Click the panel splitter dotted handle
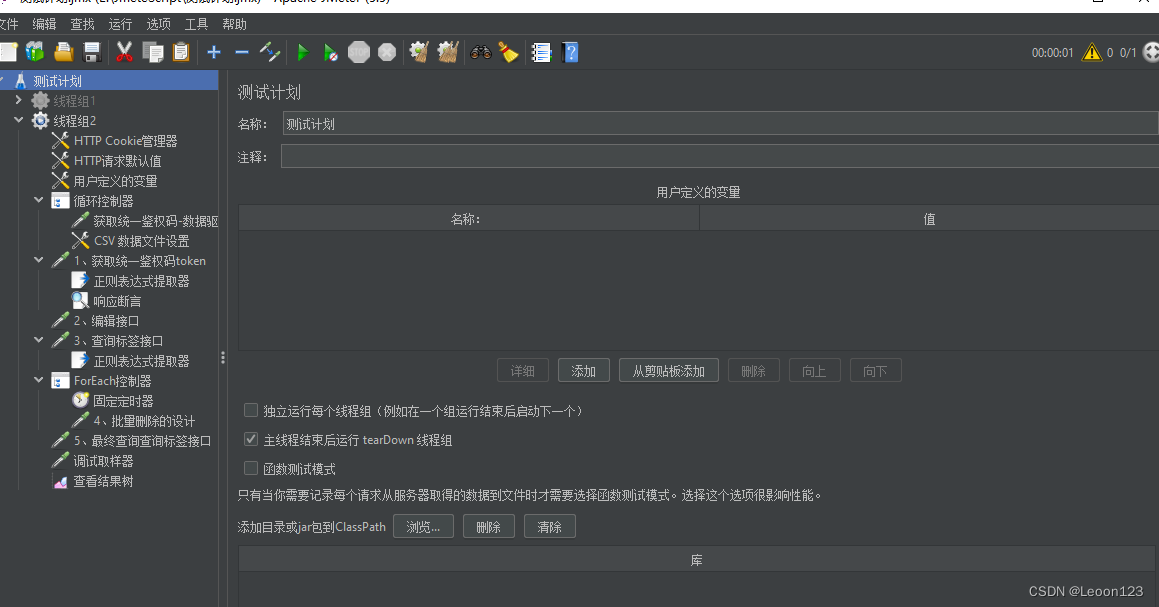 tap(222, 358)
